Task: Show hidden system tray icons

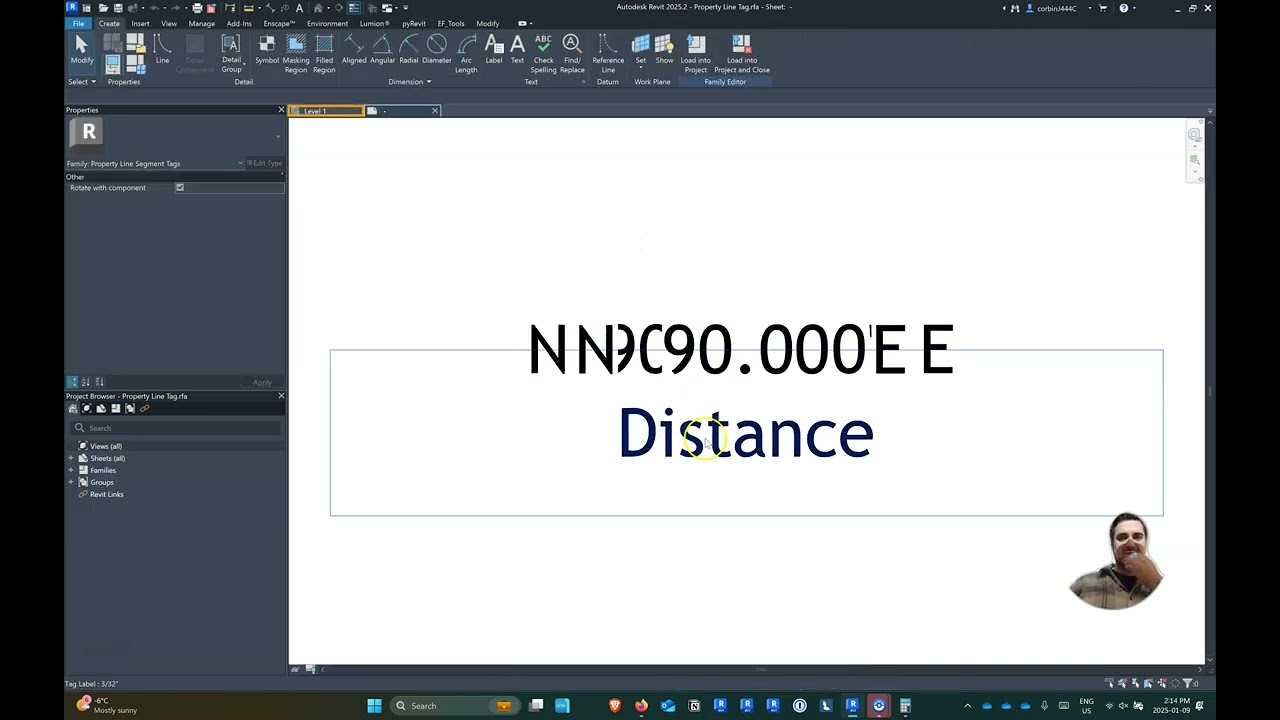Action: 967,706
